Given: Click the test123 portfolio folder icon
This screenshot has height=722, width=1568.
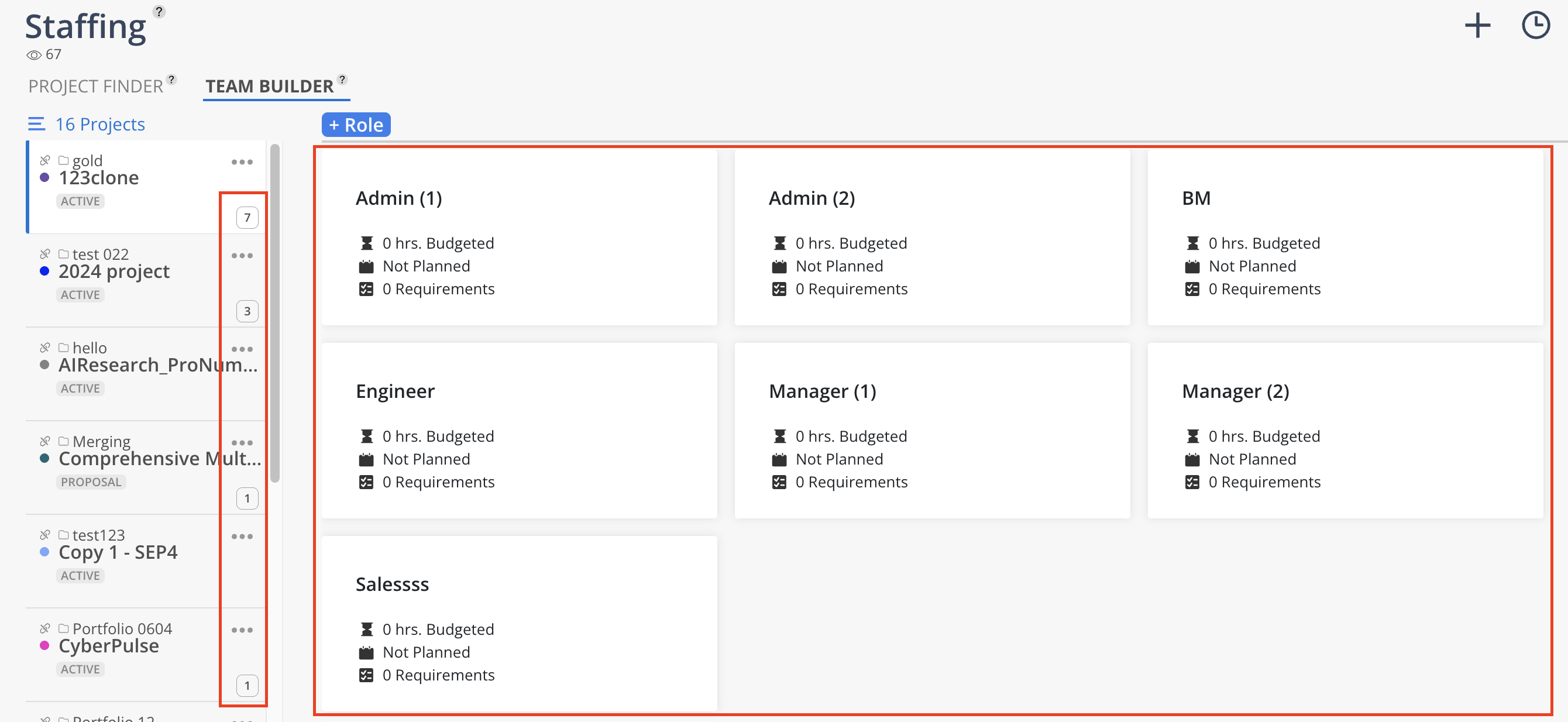Looking at the screenshot, I should coord(63,536).
